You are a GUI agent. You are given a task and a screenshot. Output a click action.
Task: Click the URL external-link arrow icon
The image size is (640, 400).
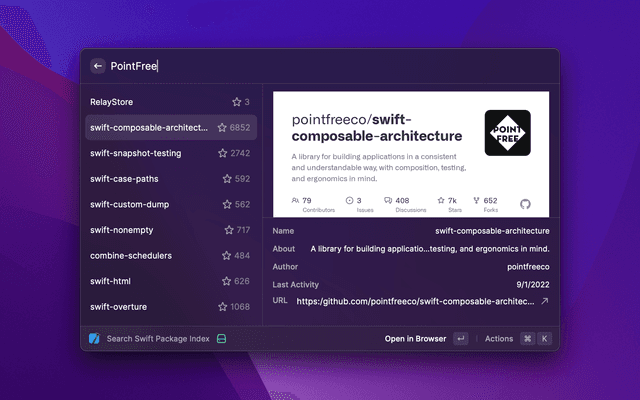544,301
